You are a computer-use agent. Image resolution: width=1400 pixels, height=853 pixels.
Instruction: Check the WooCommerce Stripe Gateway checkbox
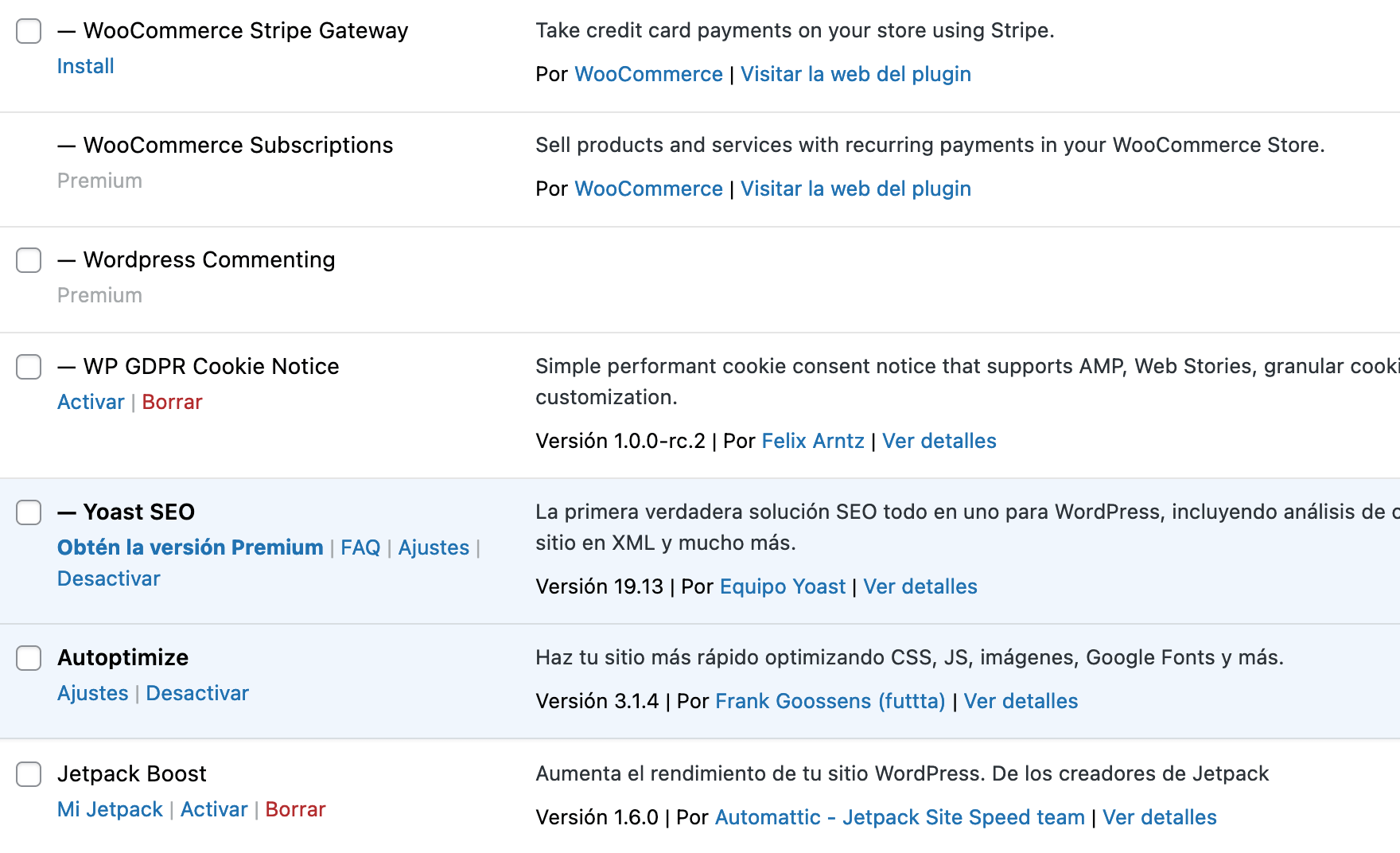(x=29, y=31)
